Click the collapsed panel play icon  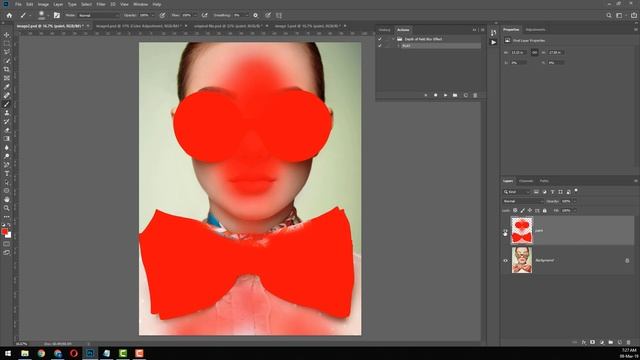click(493, 42)
